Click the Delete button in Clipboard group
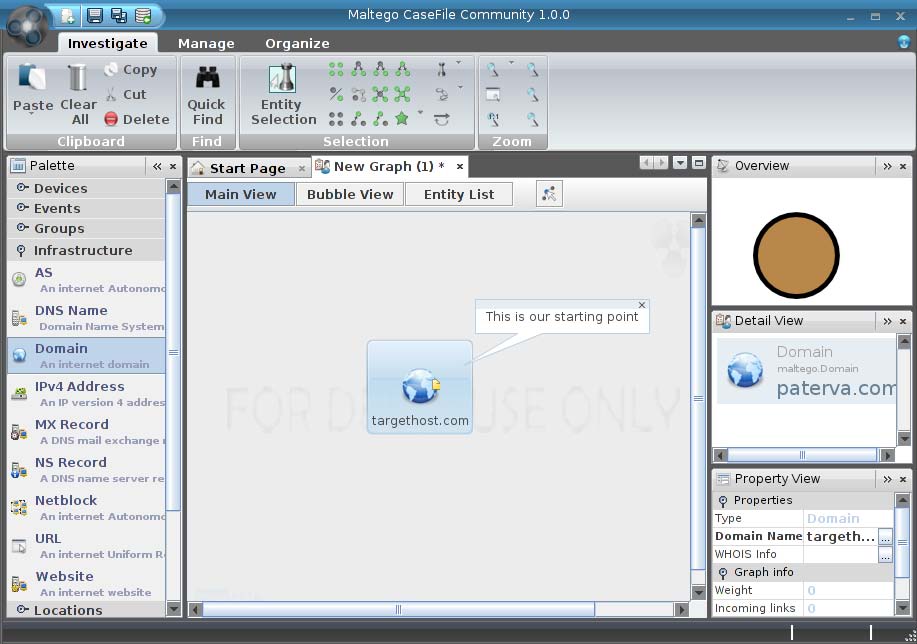The width and height of the screenshot is (917, 644). coord(138,119)
